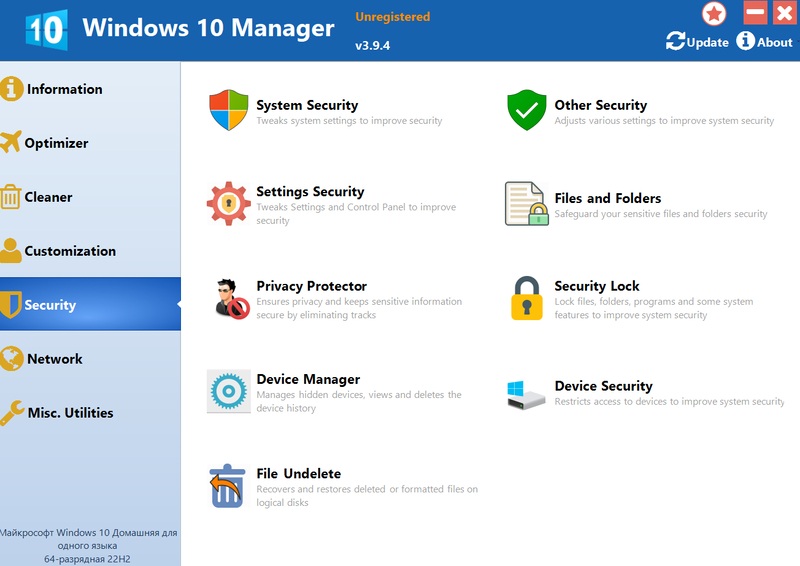Click the Windows 10 Manager logo icon

[x=46, y=30]
